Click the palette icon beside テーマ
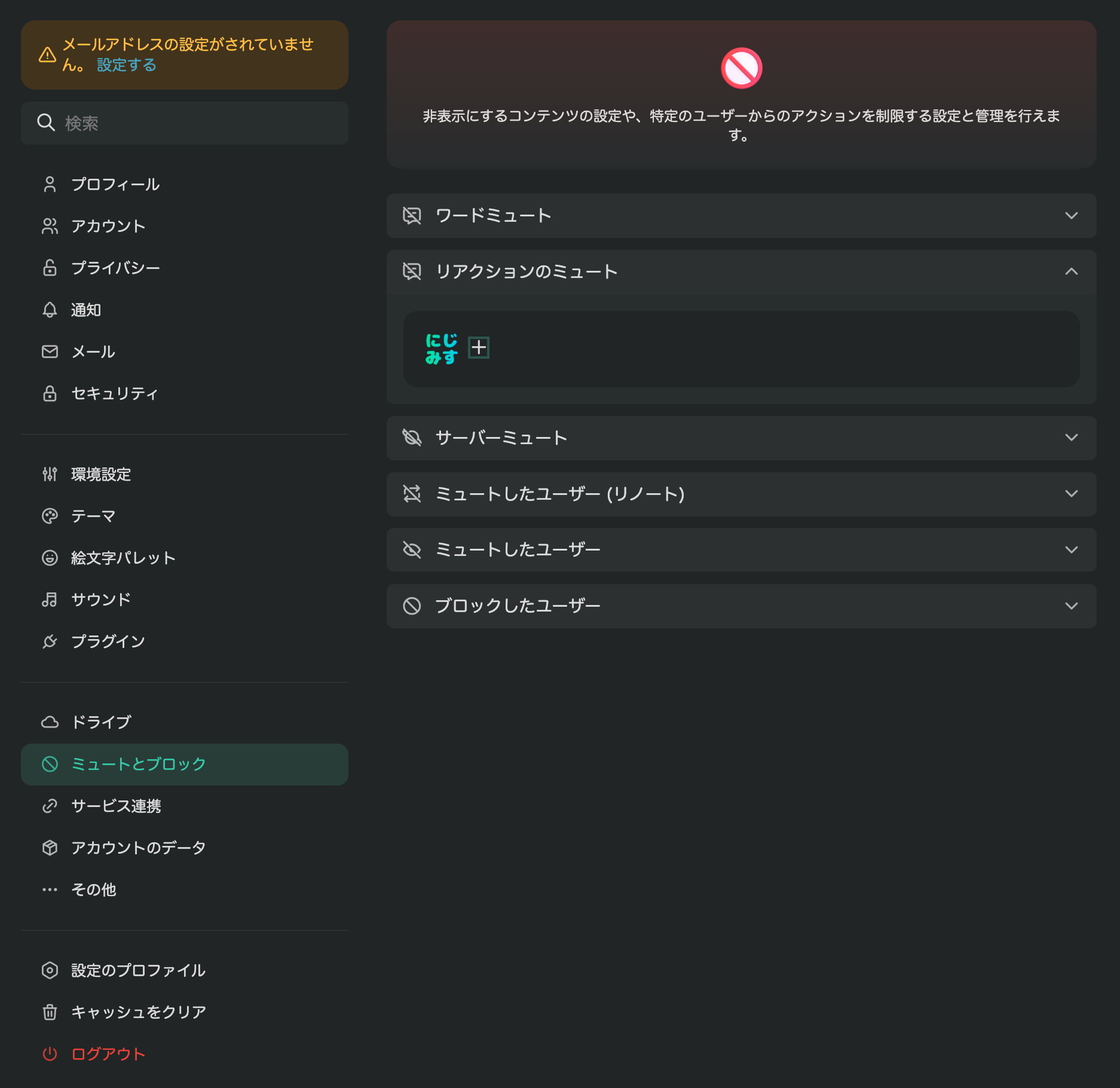 pos(50,516)
